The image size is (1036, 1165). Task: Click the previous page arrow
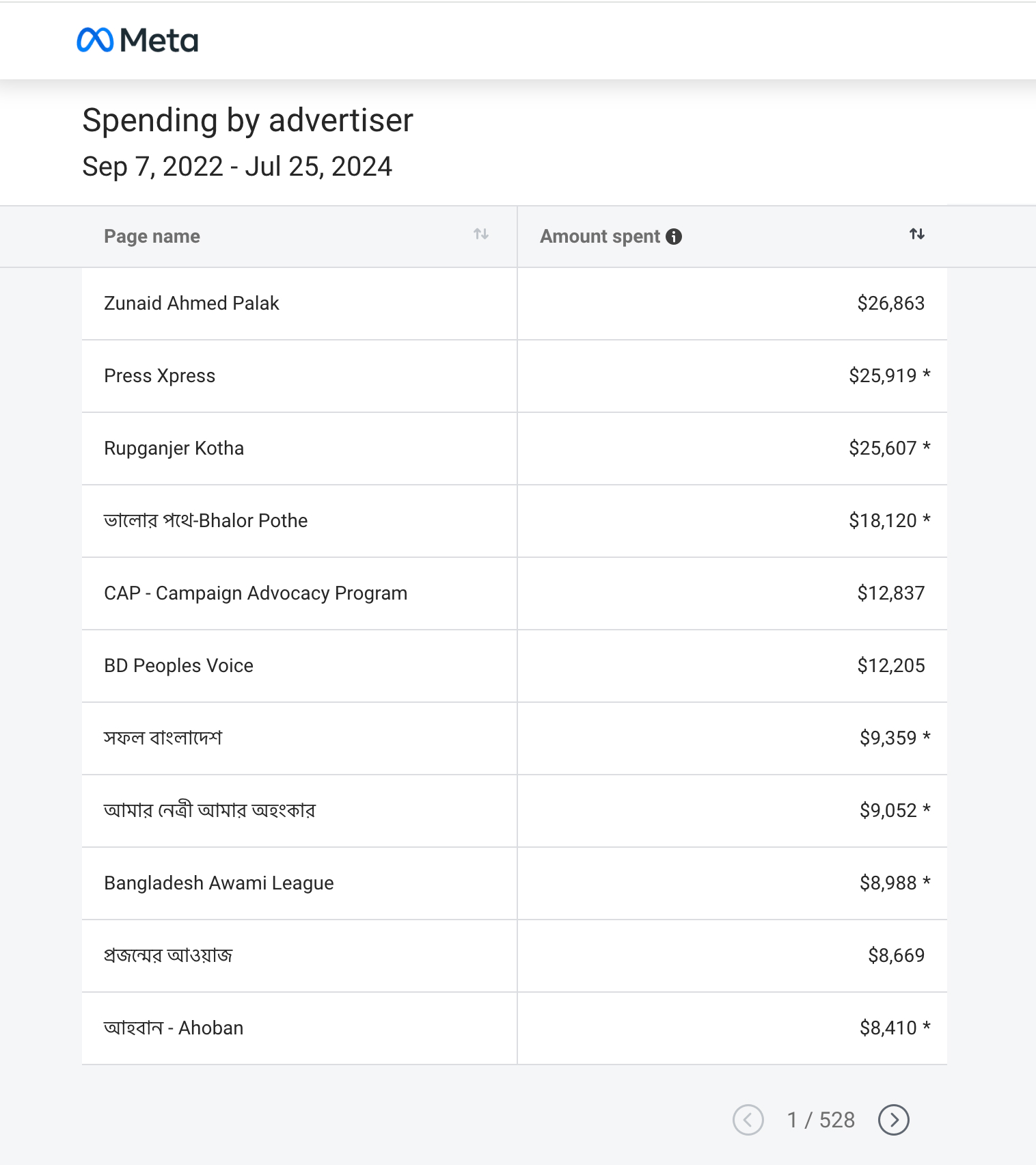[x=748, y=1120]
